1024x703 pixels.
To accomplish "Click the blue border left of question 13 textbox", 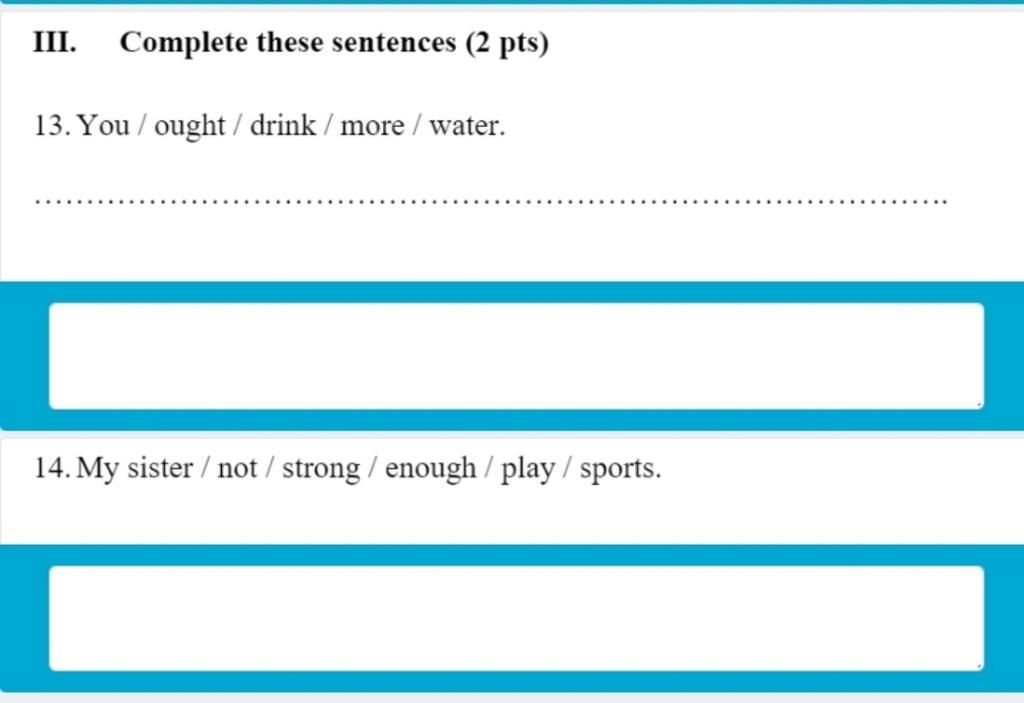I will (24, 356).
